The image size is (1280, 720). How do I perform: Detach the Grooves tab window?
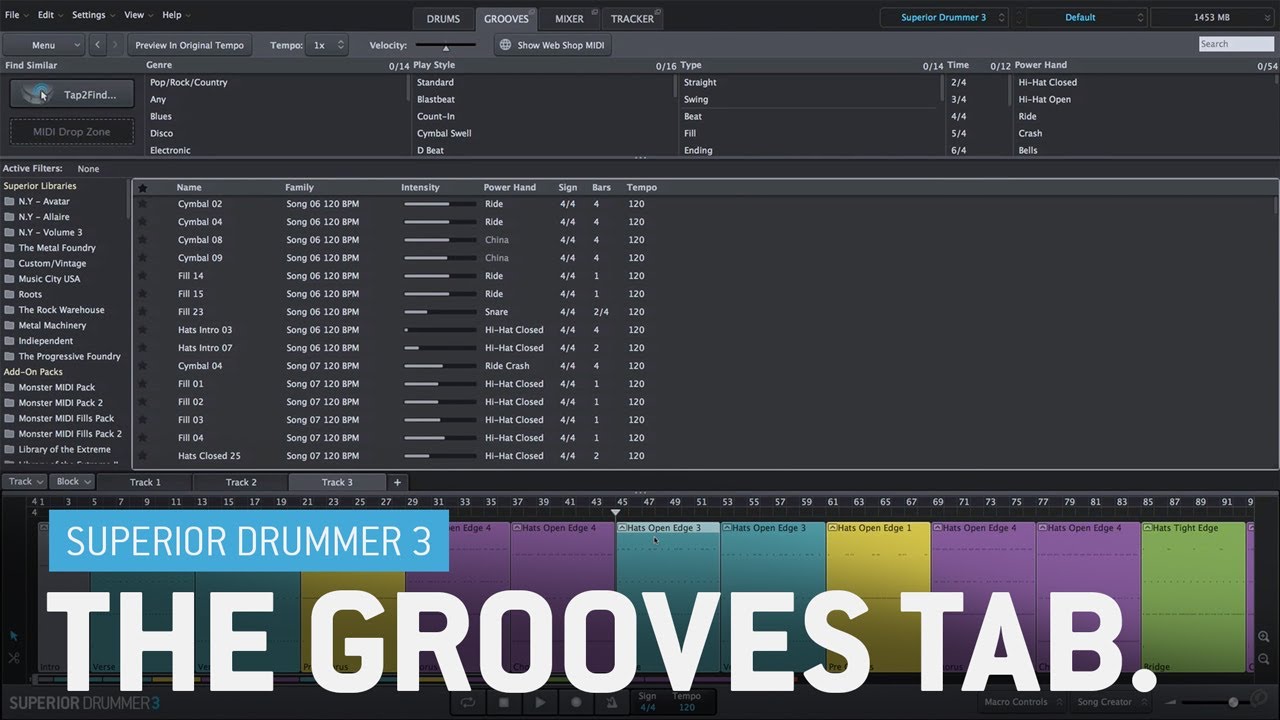coord(534,11)
